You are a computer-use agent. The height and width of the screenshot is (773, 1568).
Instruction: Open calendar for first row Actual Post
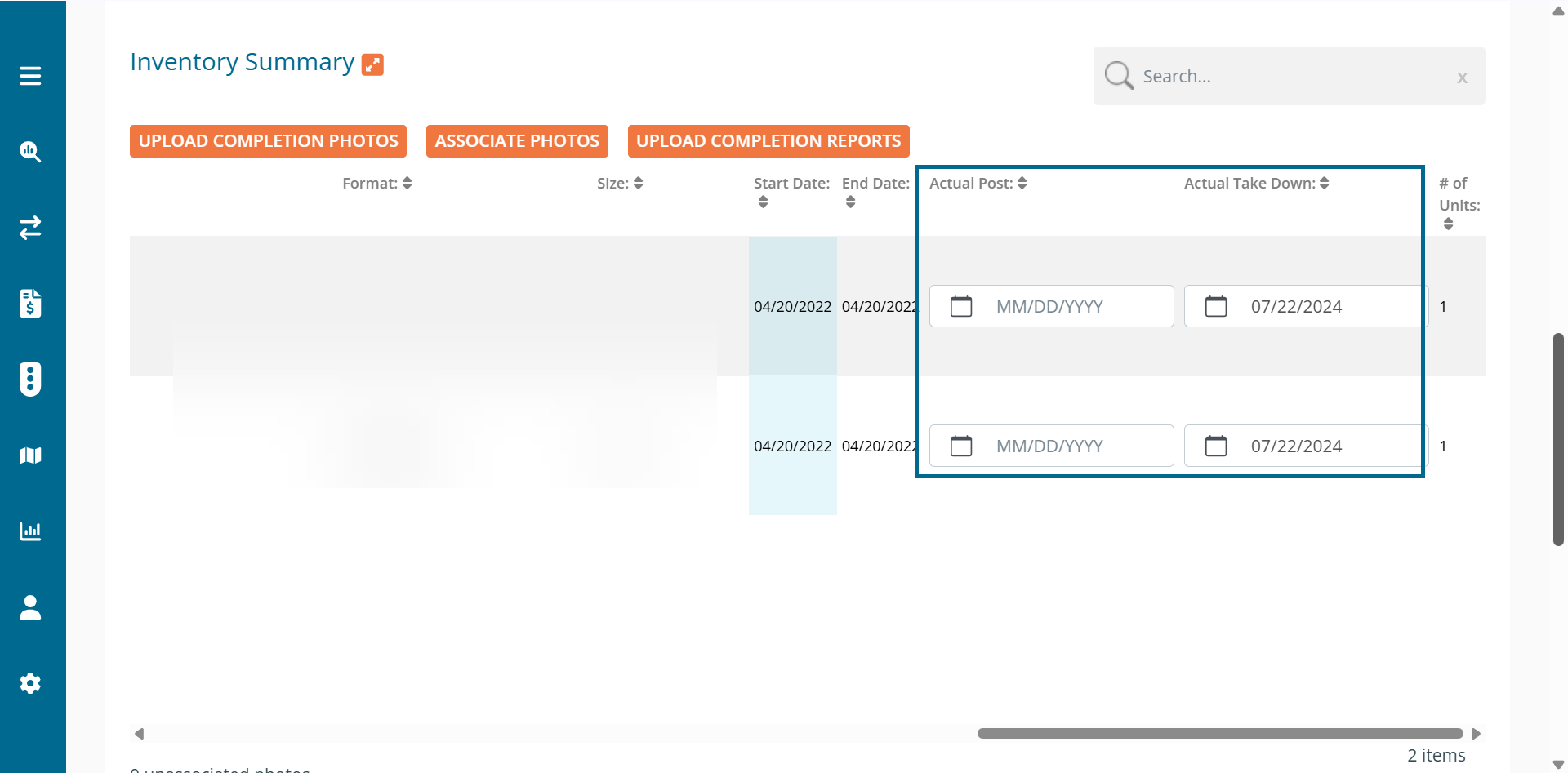click(x=961, y=307)
